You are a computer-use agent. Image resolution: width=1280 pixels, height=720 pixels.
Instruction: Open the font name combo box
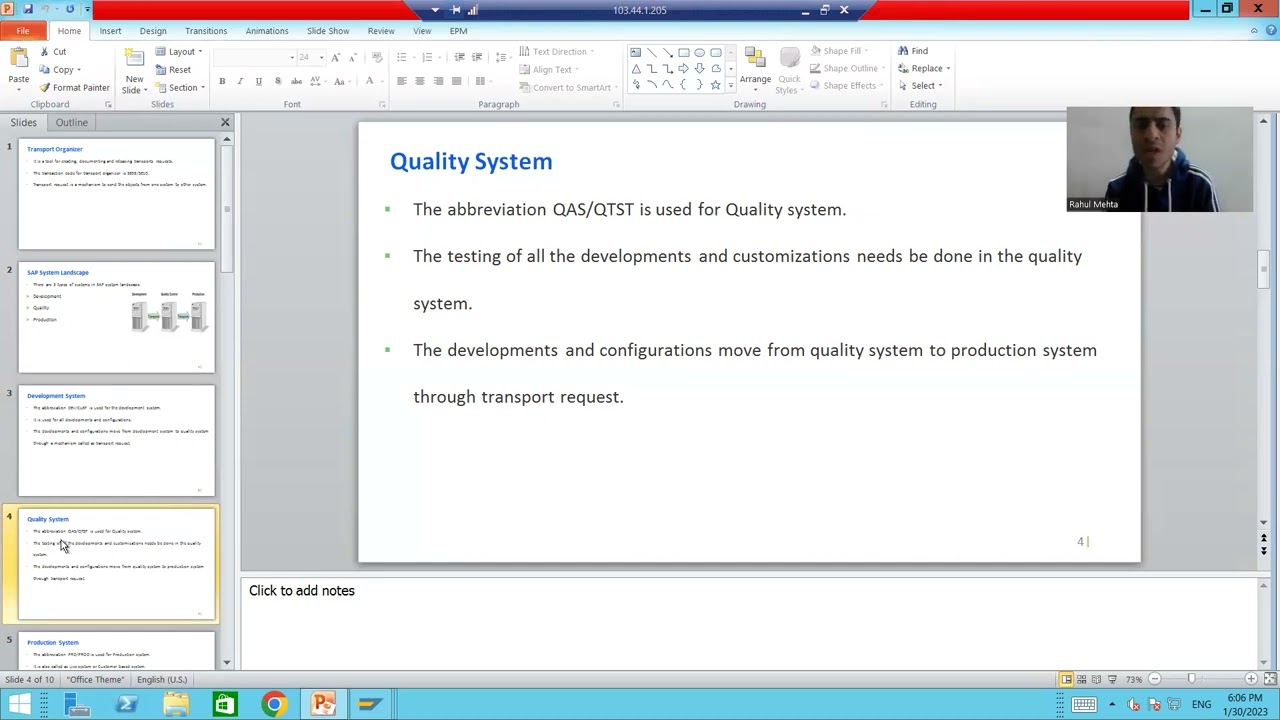255,57
